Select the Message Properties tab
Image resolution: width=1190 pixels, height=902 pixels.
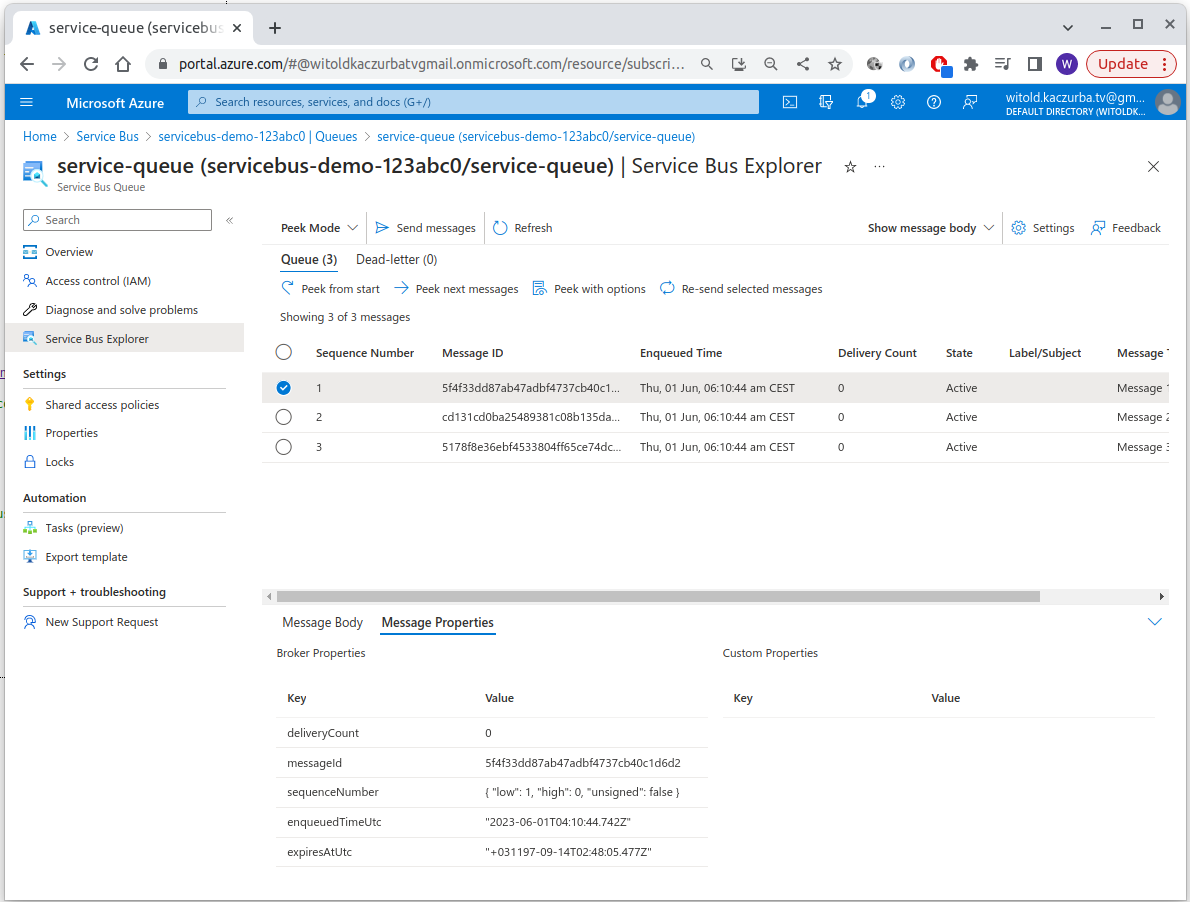coord(438,623)
